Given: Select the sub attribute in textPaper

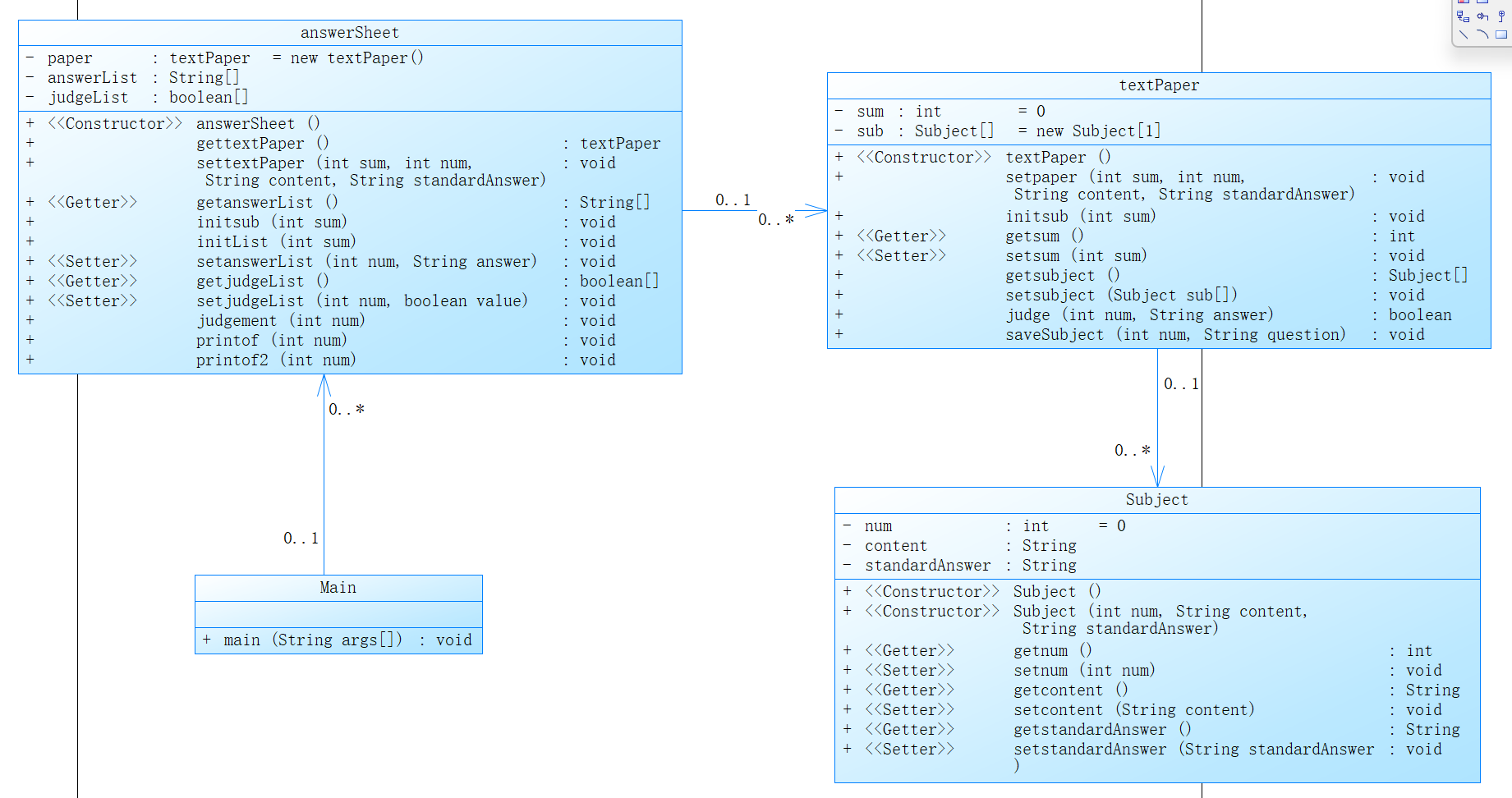Looking at the screenshot, I should click(x=871, y=131).
